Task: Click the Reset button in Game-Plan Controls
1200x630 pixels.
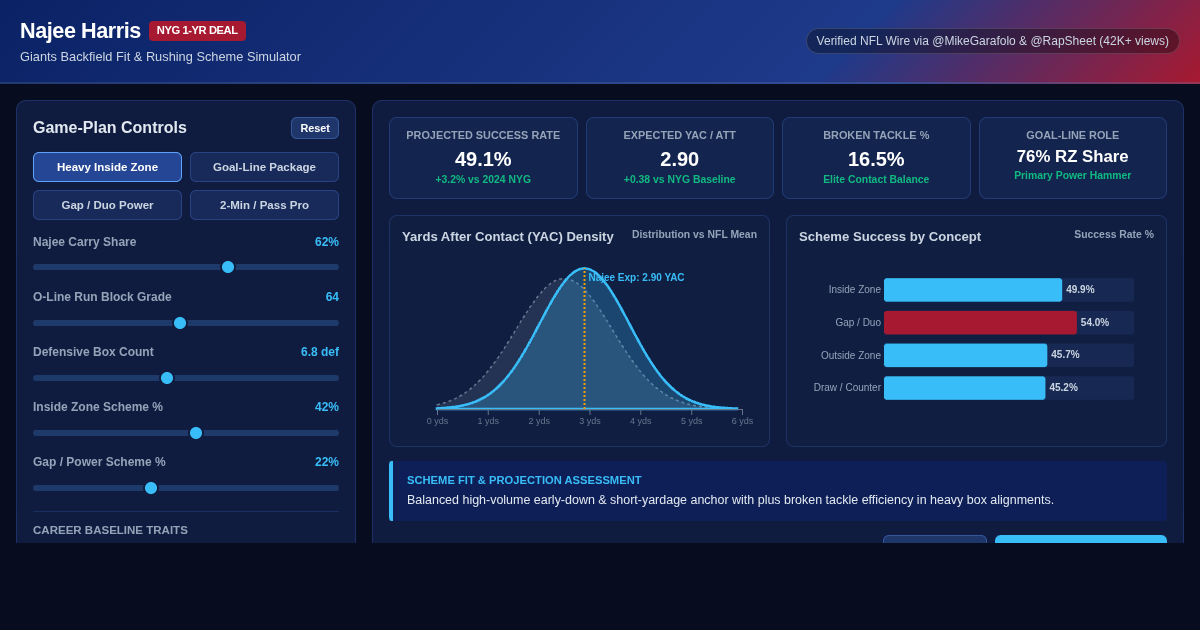Action: [315, 128]
